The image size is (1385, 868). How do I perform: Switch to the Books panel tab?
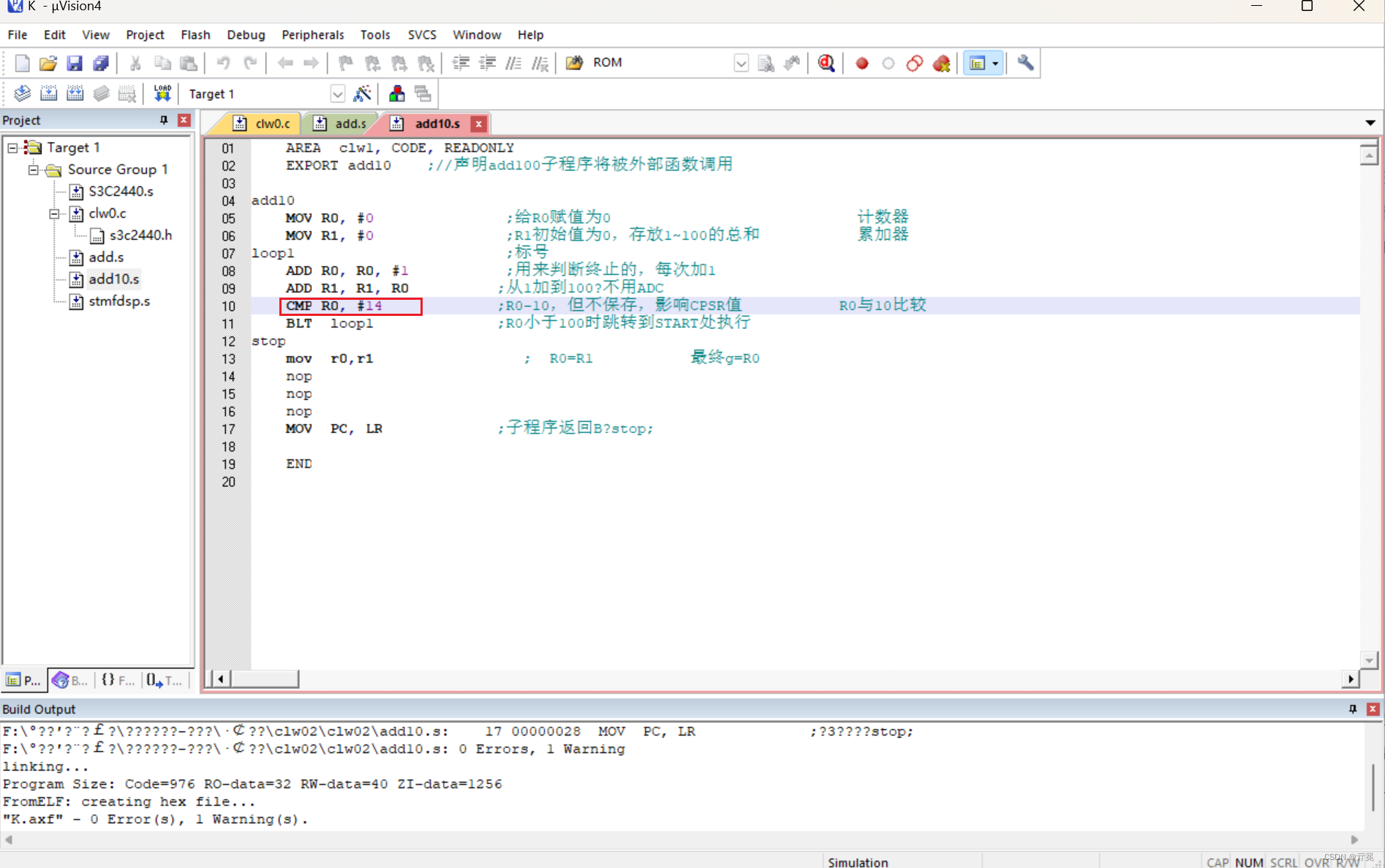click(70, 680)
